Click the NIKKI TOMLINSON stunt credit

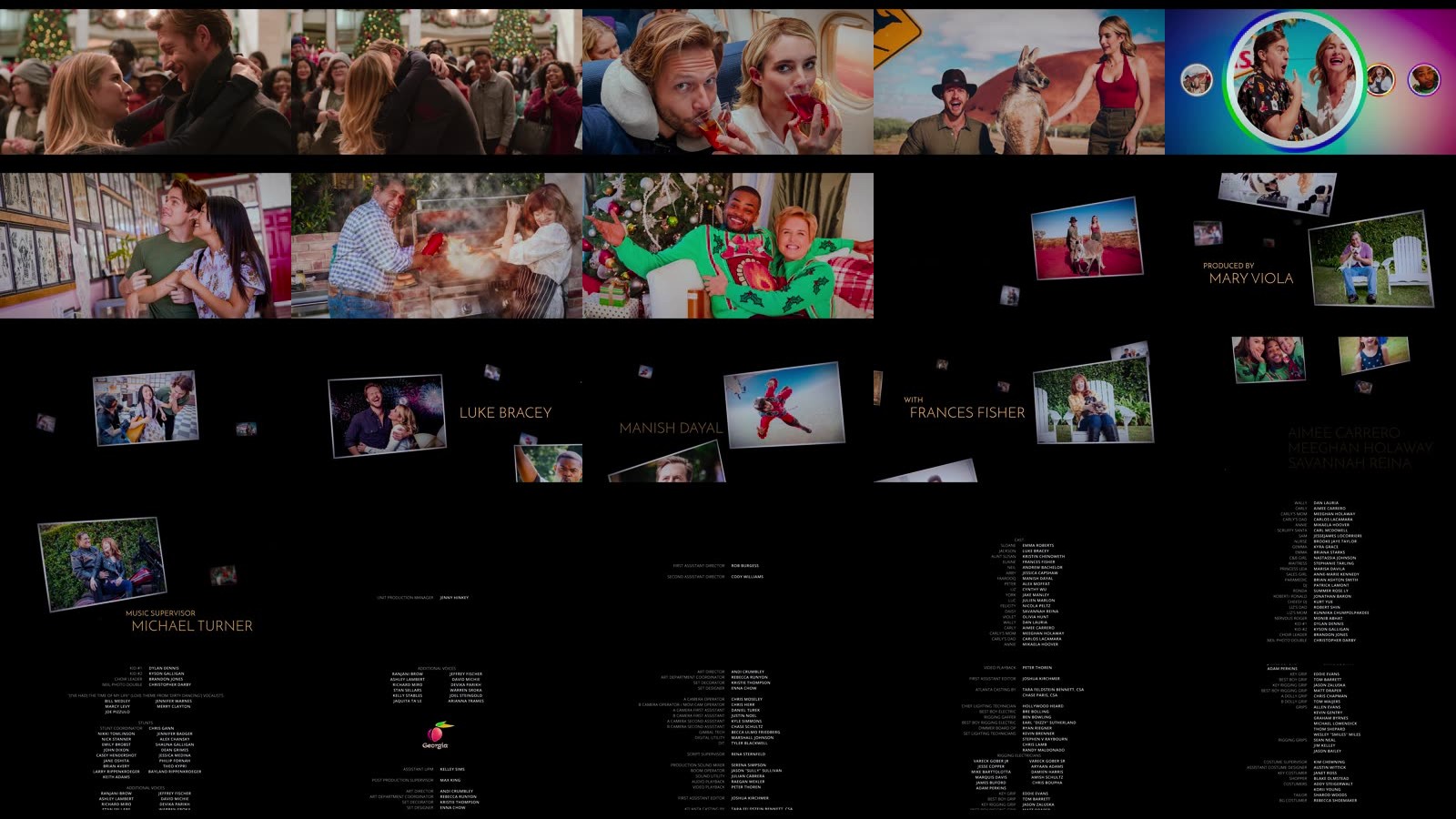[116, 733]
